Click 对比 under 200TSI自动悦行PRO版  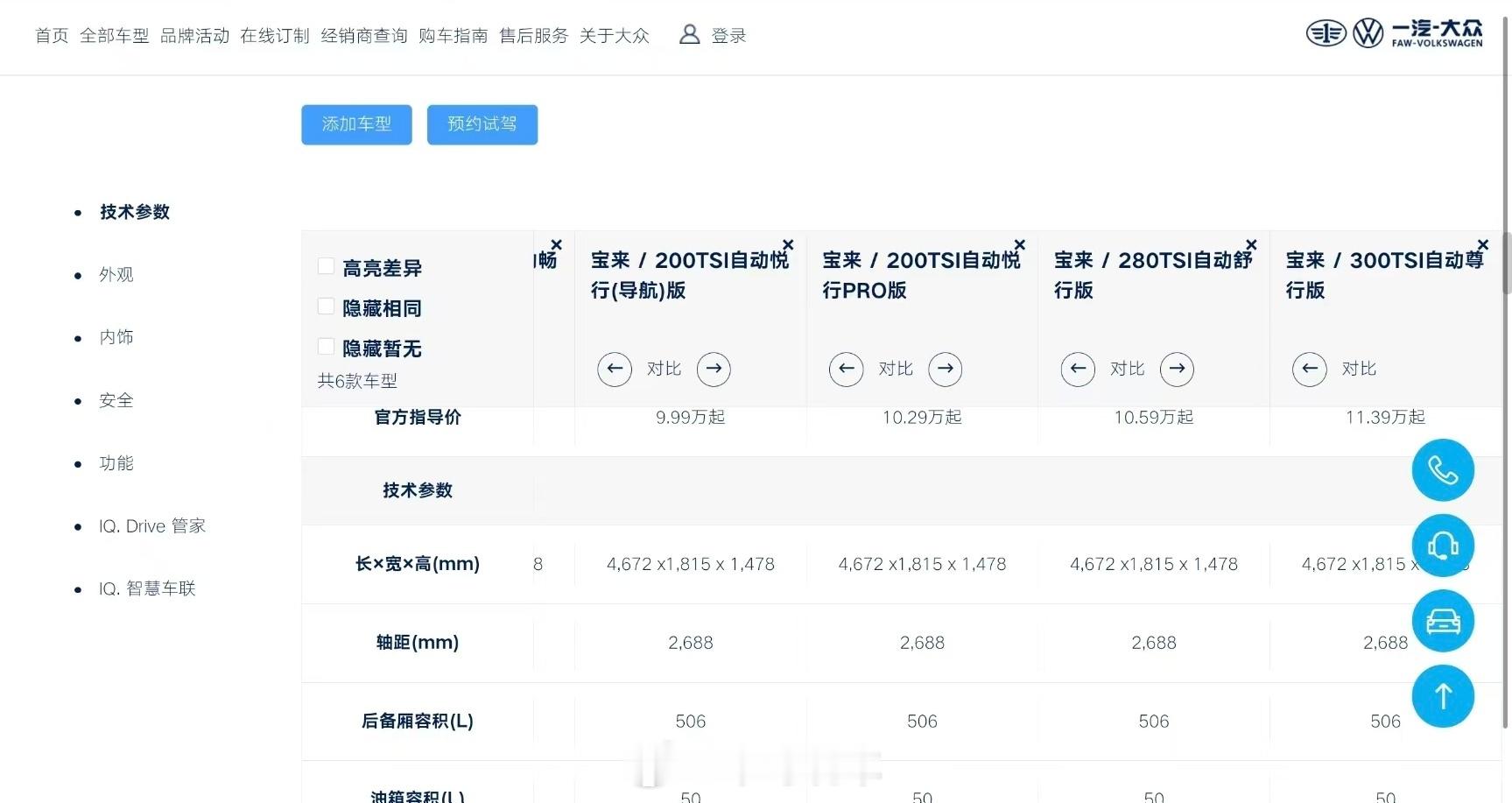click(x=896, y=369)
